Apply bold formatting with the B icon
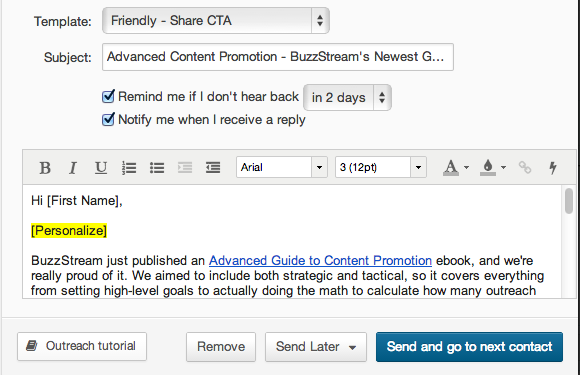Screen dimensions: 580x375 pyautogui.click(x=45, y=168)
